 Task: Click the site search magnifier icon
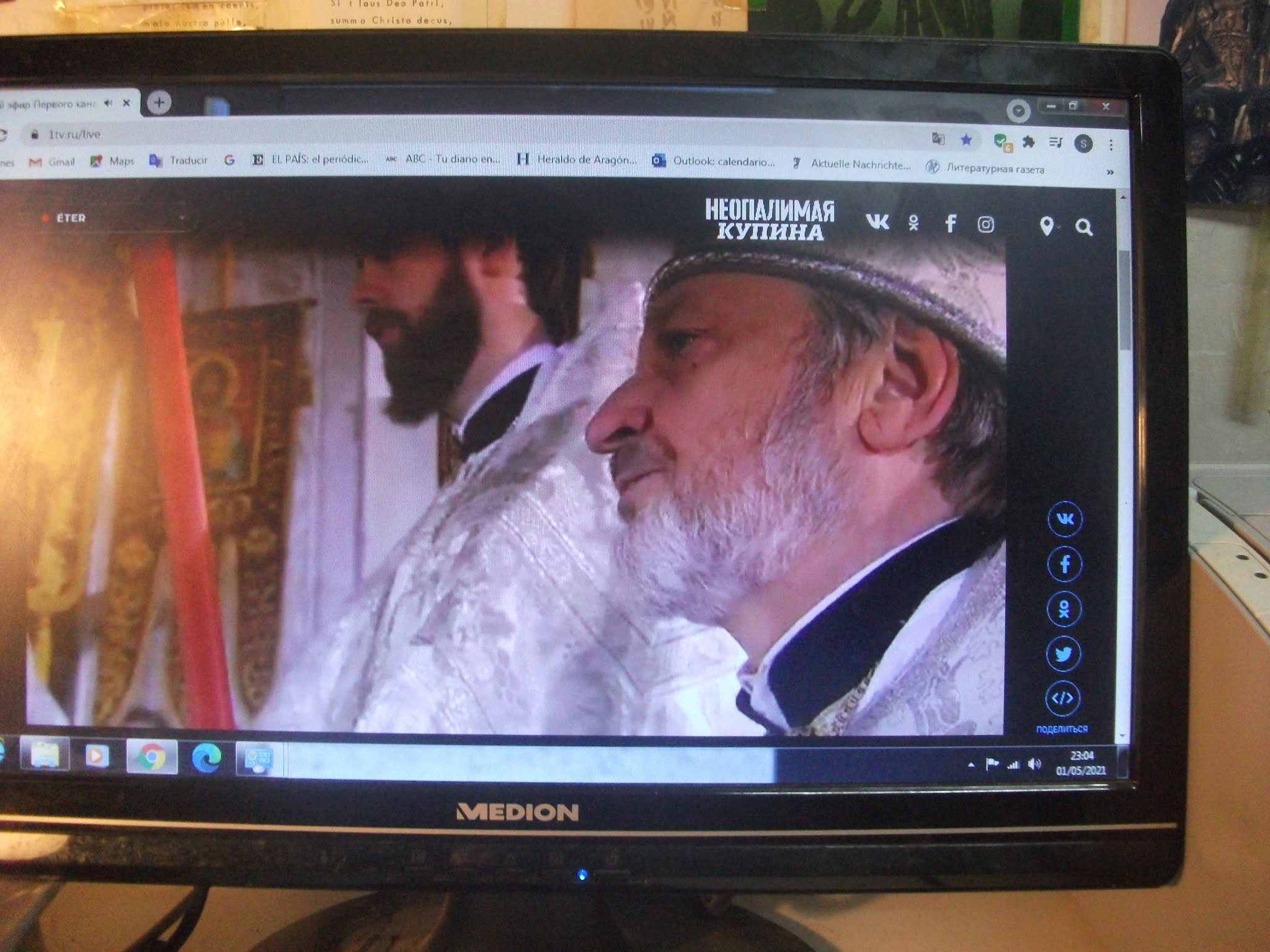tap(1084, 227)
